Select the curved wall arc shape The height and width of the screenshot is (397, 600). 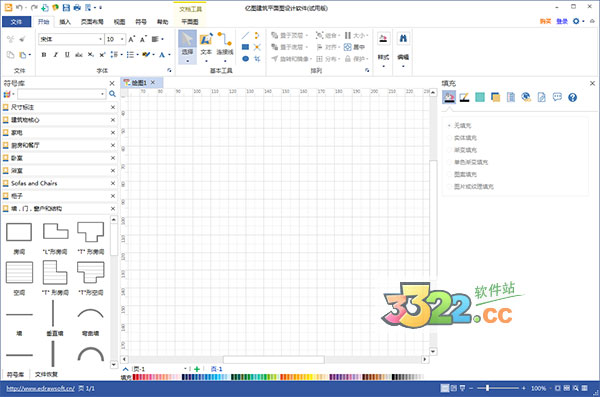[90, 314]
